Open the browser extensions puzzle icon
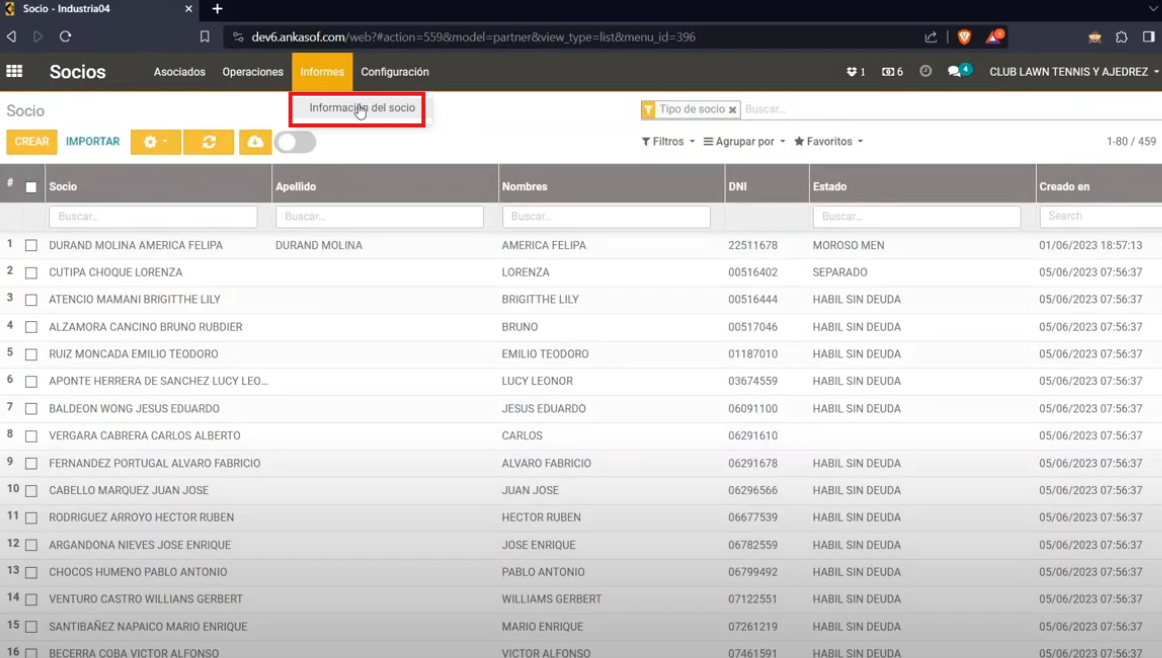 [x=1121, y=37]
